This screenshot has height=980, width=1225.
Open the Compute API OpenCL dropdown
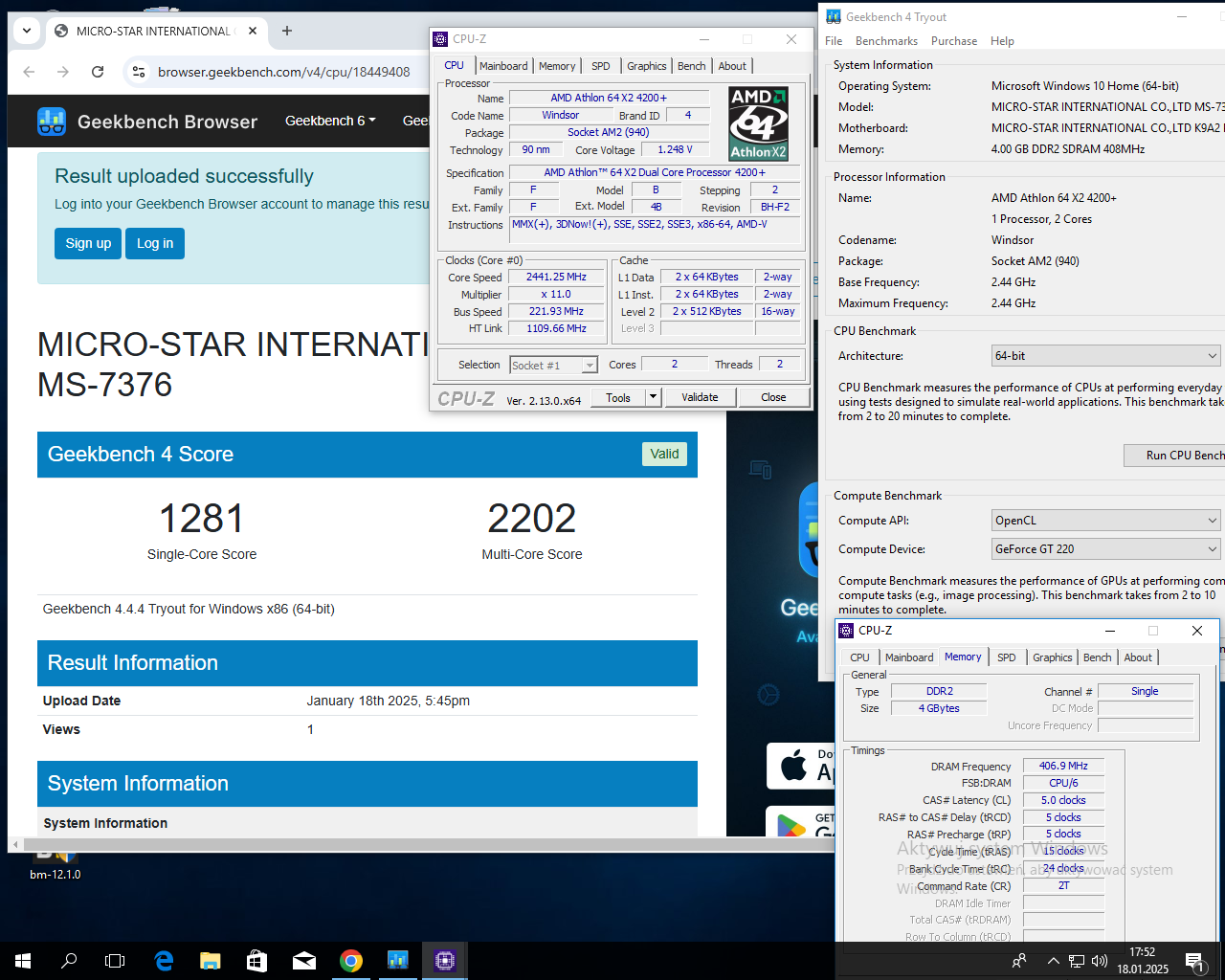1106,521
